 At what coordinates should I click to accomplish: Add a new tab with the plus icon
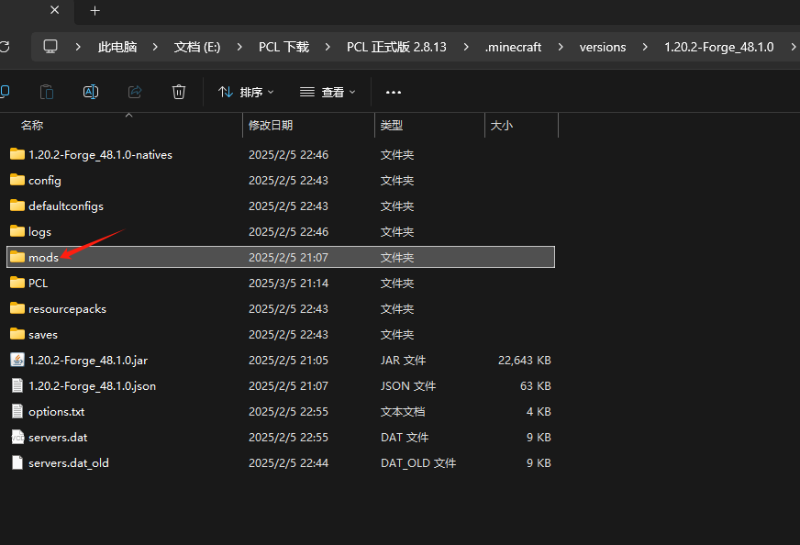click(x=95, y=11)
